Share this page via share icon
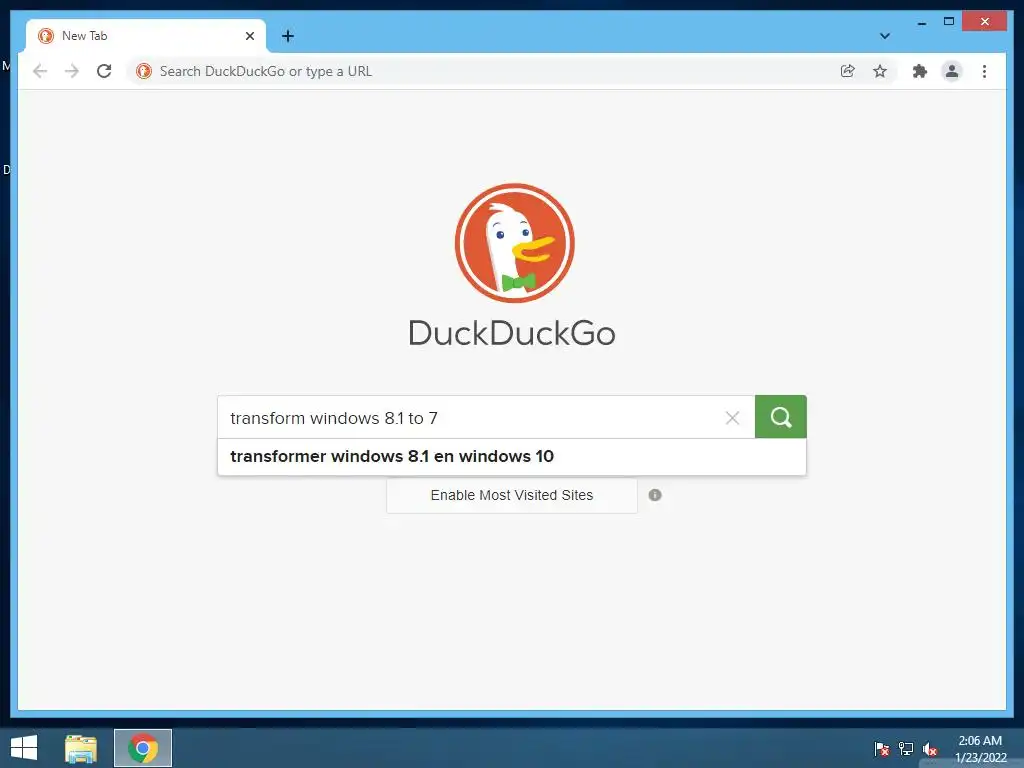This screenshot has height=768, width=1024. pyautogui.click(x=848, y=71)
